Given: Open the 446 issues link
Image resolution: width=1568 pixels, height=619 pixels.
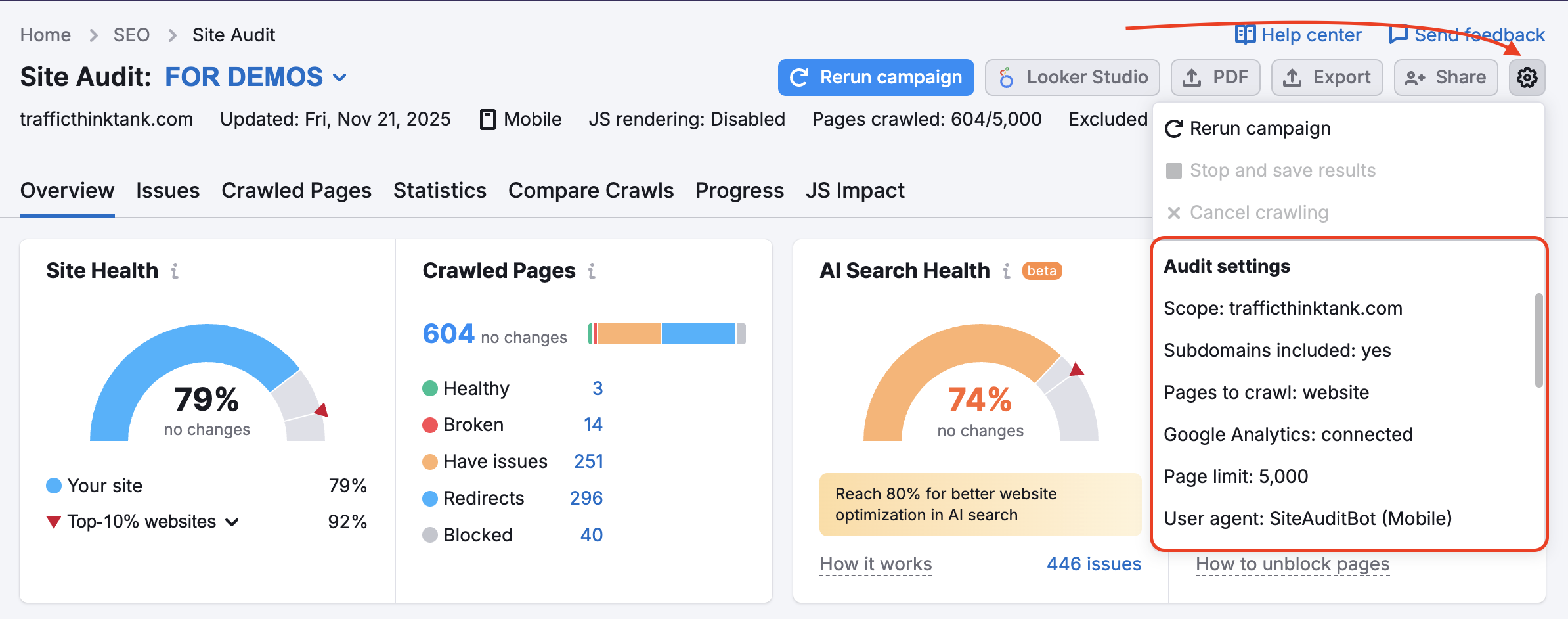Looking at the screenshot, I should point(1093,564).
